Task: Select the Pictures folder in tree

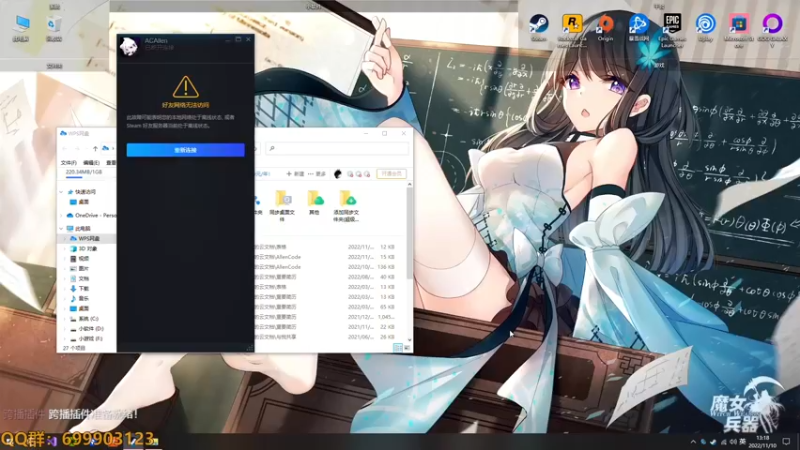Action: click(80, 268)
